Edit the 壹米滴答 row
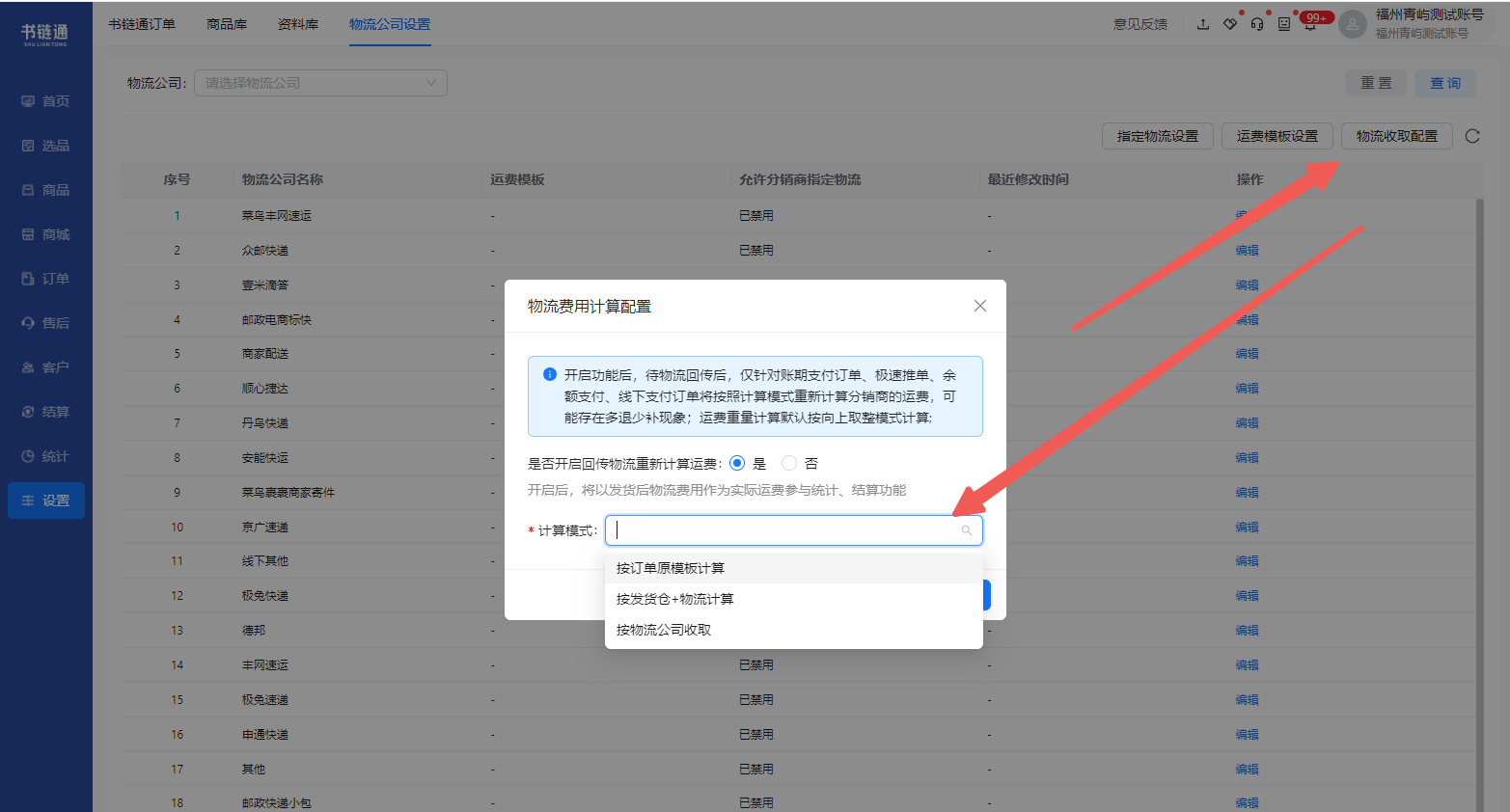 [1248, 285]
